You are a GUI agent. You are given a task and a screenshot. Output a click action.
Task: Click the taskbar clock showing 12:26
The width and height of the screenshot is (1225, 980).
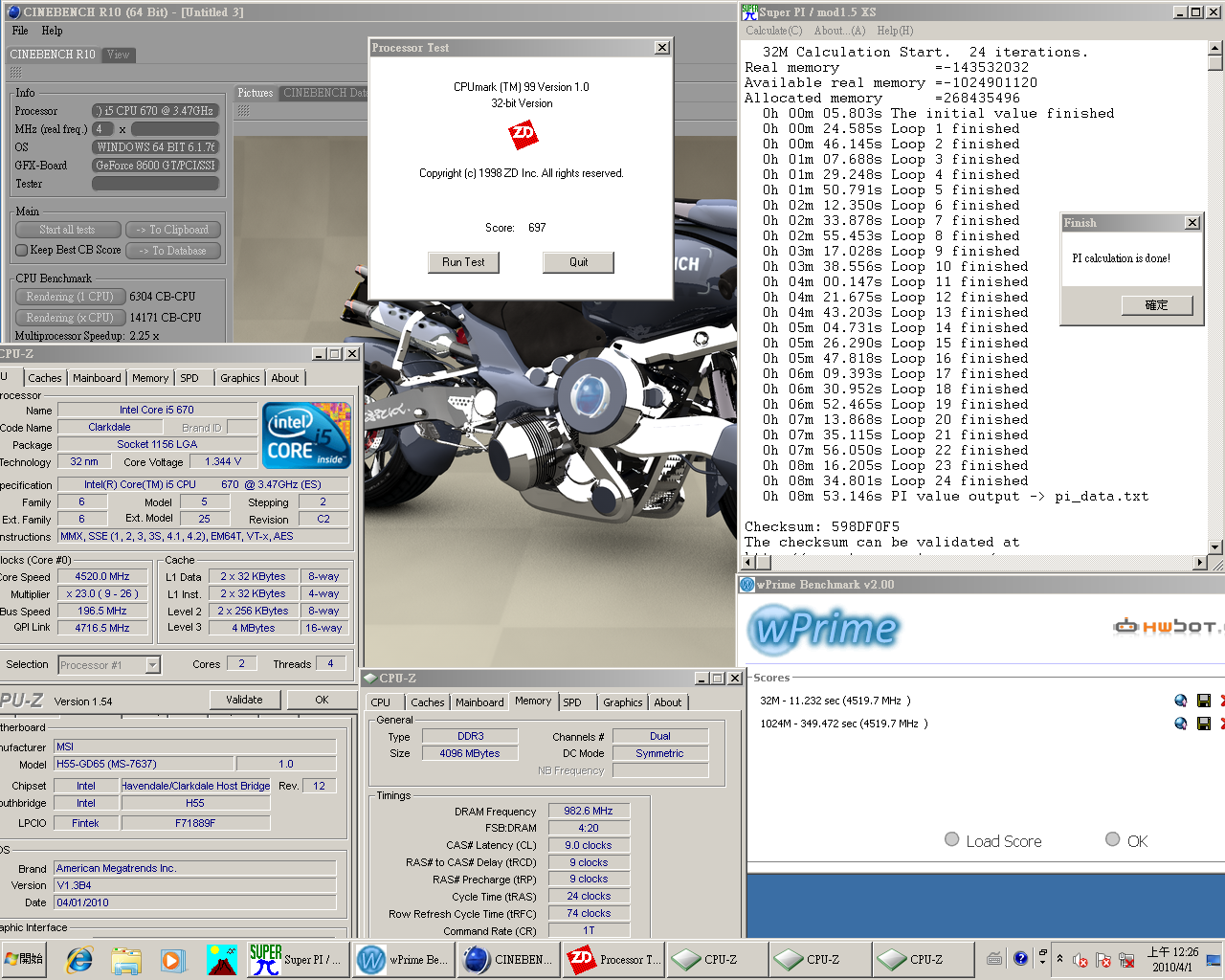[1173, 959]
